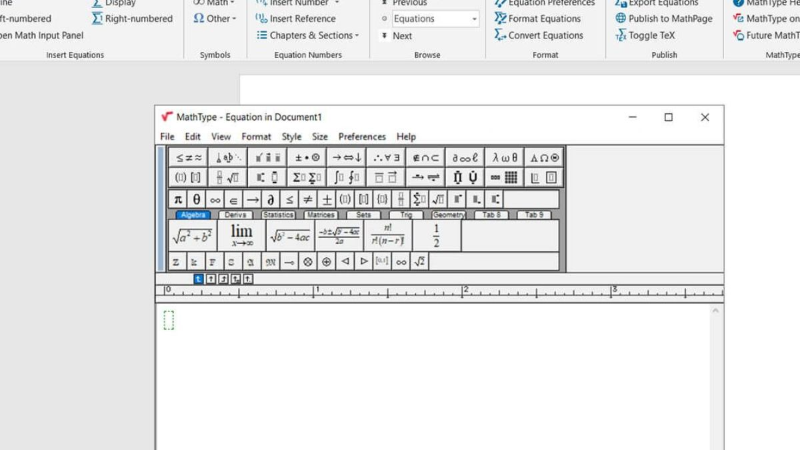Open the matrix templates palette

coord(505,178)
